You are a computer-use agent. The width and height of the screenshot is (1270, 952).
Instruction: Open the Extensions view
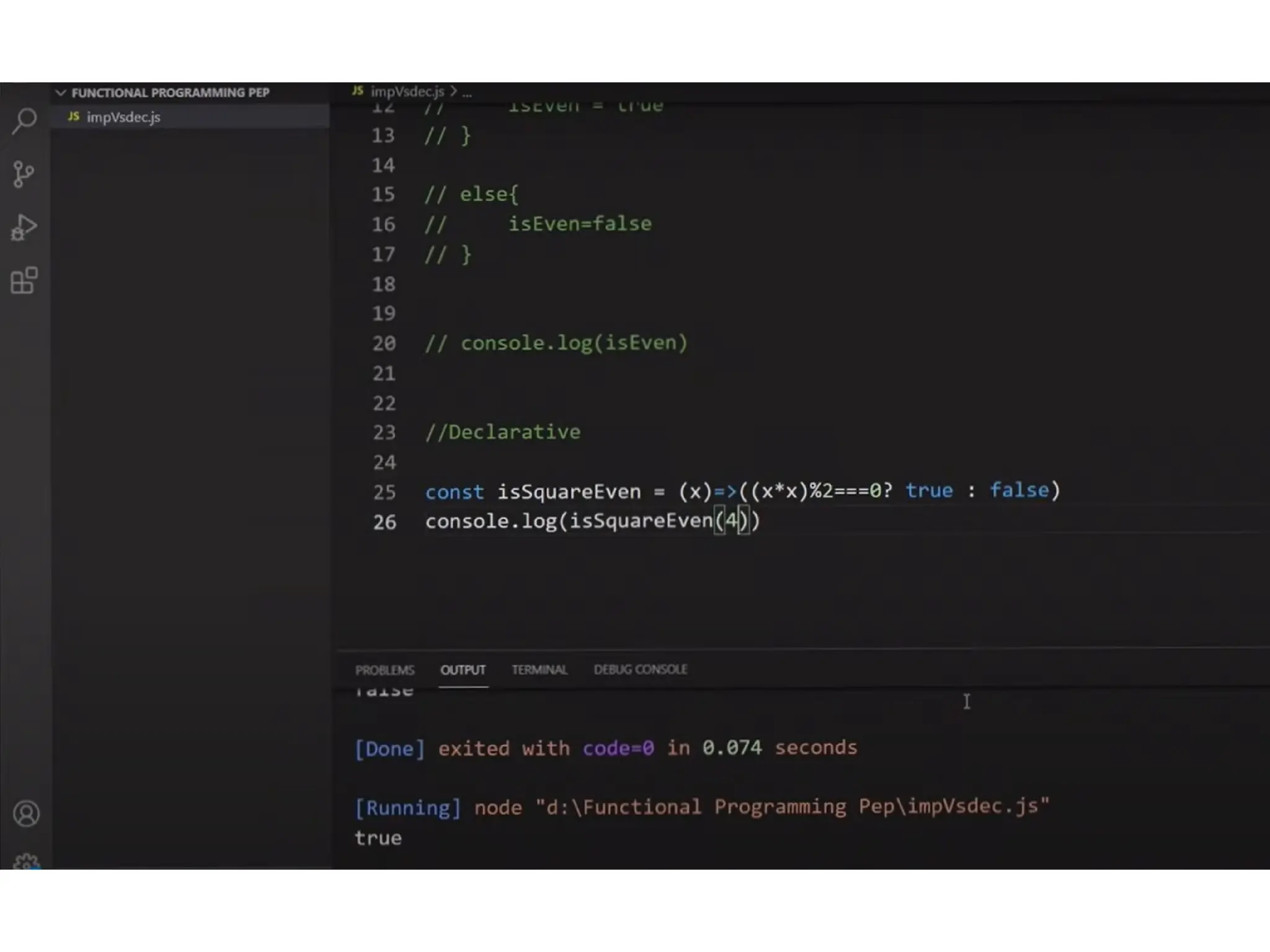tap(24, 281)
